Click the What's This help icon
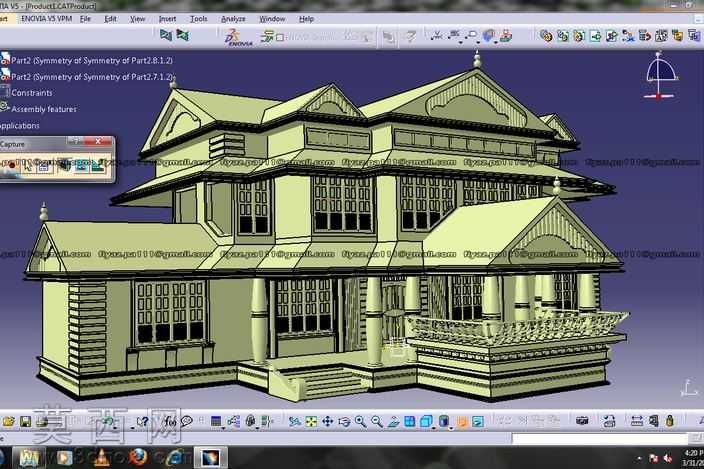The width and height of the screenshot is (704, 469). point(143,421)
